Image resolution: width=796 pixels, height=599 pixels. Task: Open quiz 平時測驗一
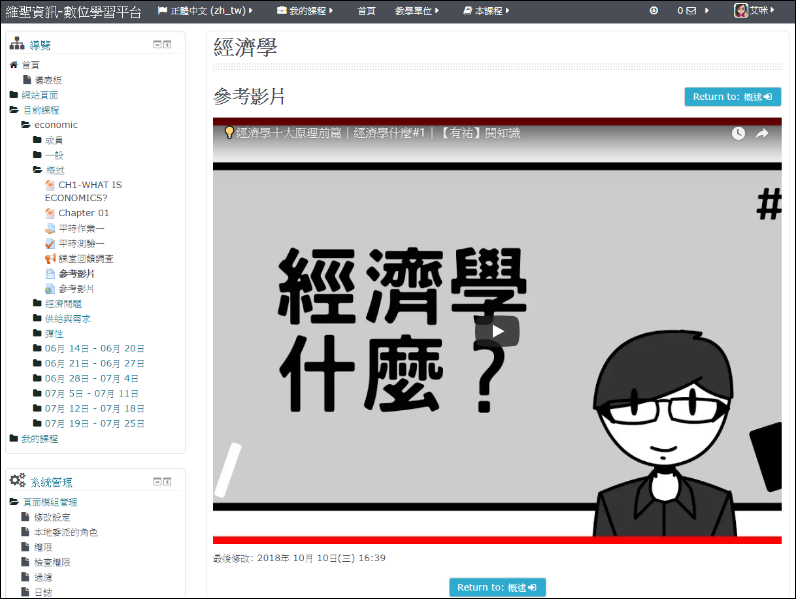click(x=81, y=244)
